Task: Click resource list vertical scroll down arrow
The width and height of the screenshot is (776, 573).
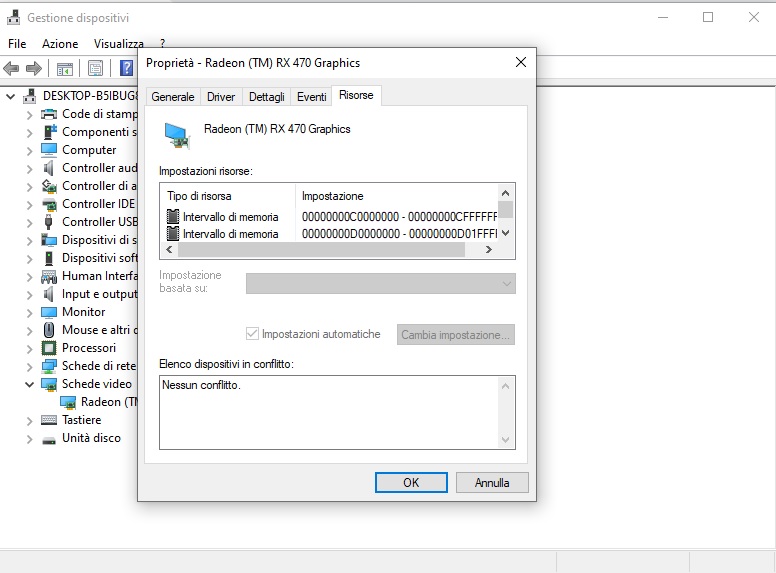Action: [x=505, y=233]
